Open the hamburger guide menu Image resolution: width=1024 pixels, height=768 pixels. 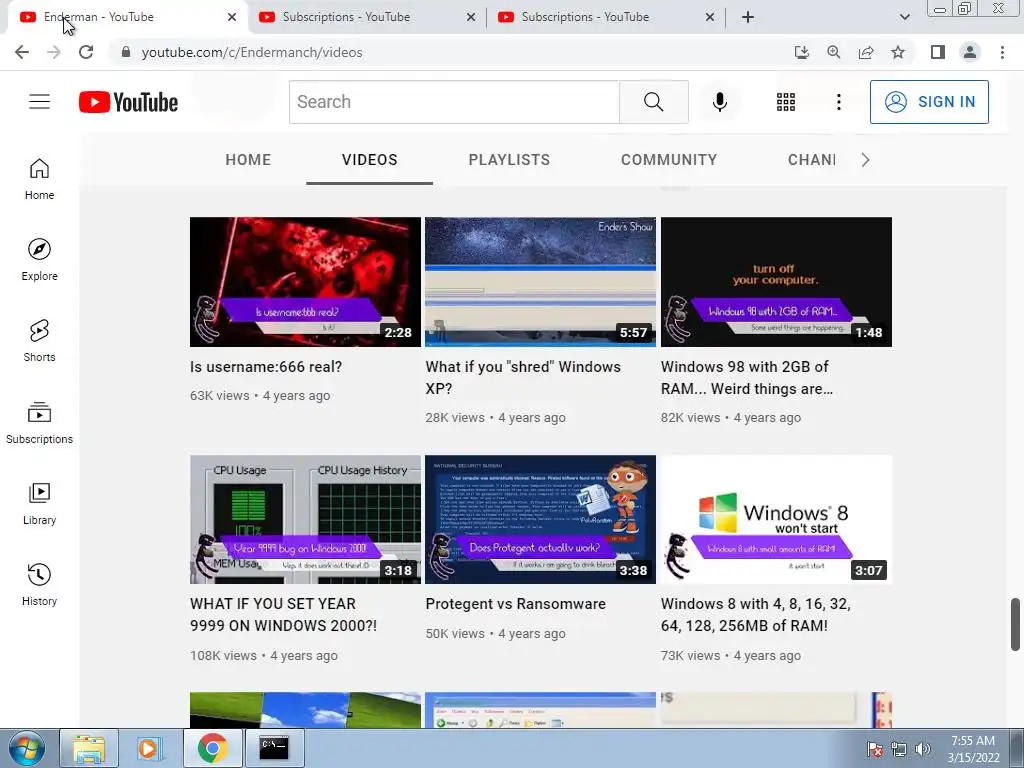click(x=39, y=102)
